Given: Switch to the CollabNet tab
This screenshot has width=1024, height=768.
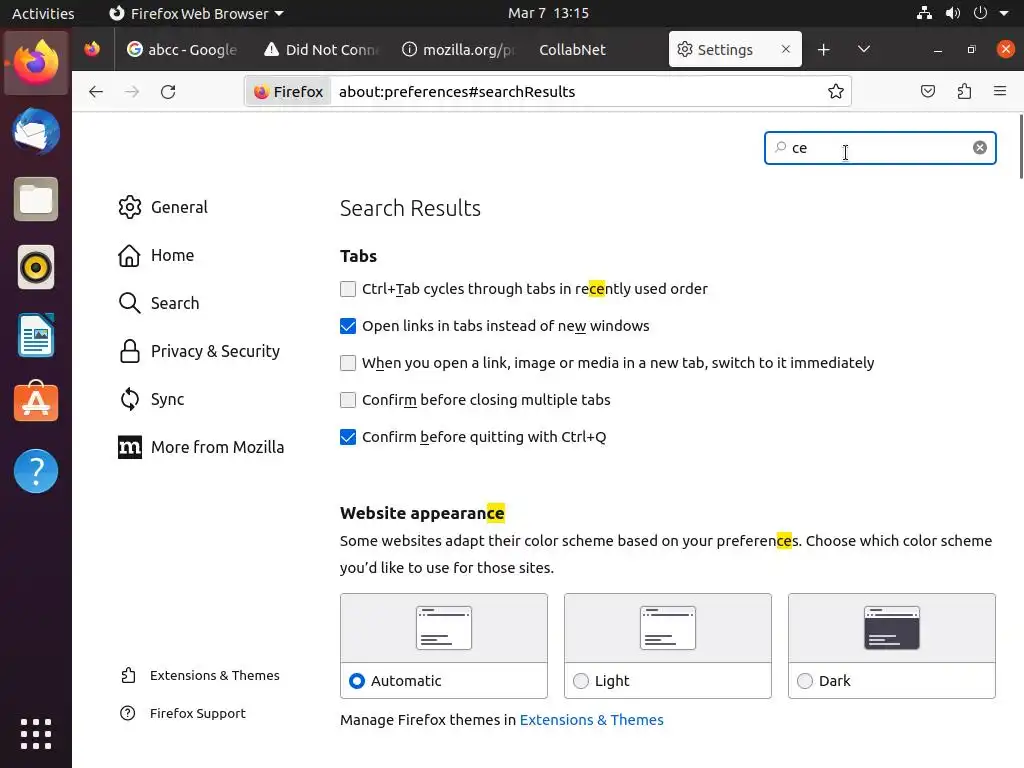Looking at the screenshot, I should coord(572,50).
